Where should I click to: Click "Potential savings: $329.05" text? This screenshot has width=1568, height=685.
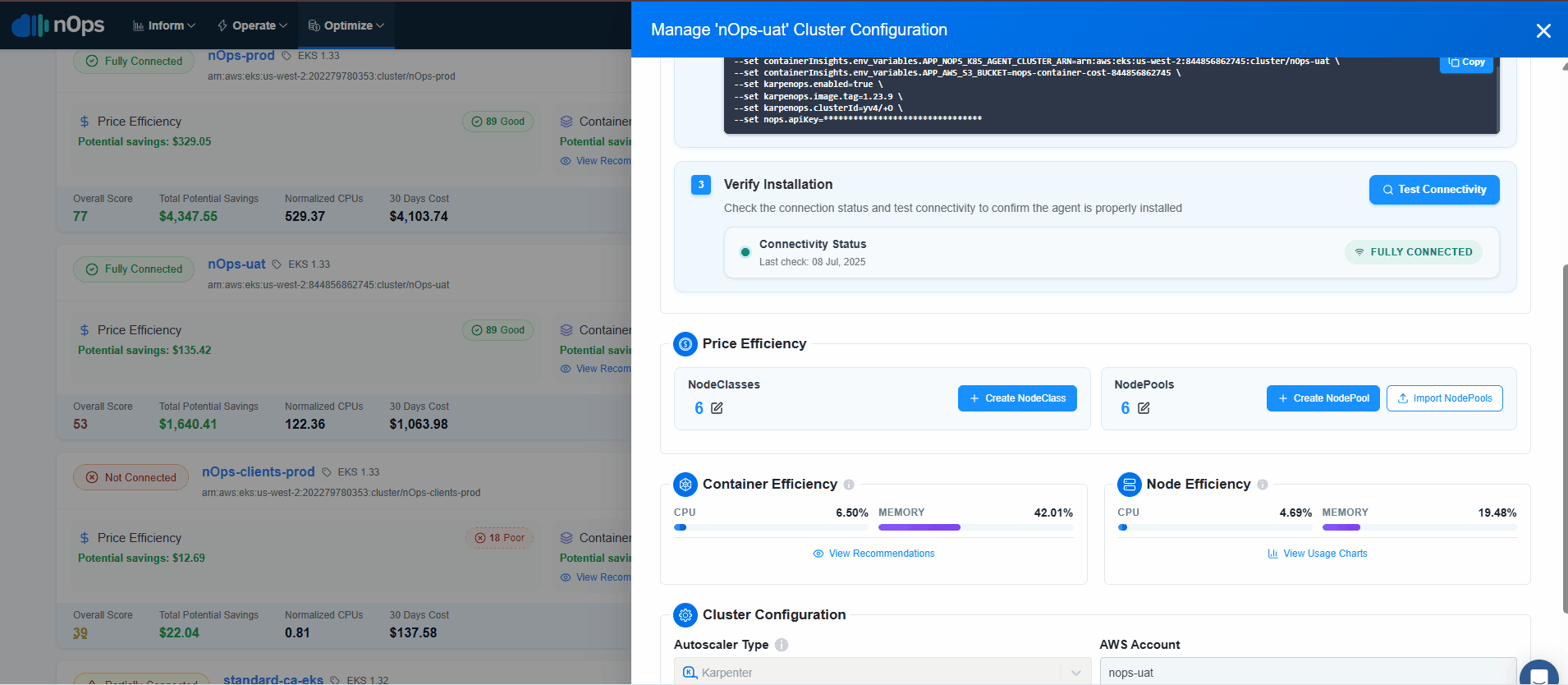(x=144, y=142)
